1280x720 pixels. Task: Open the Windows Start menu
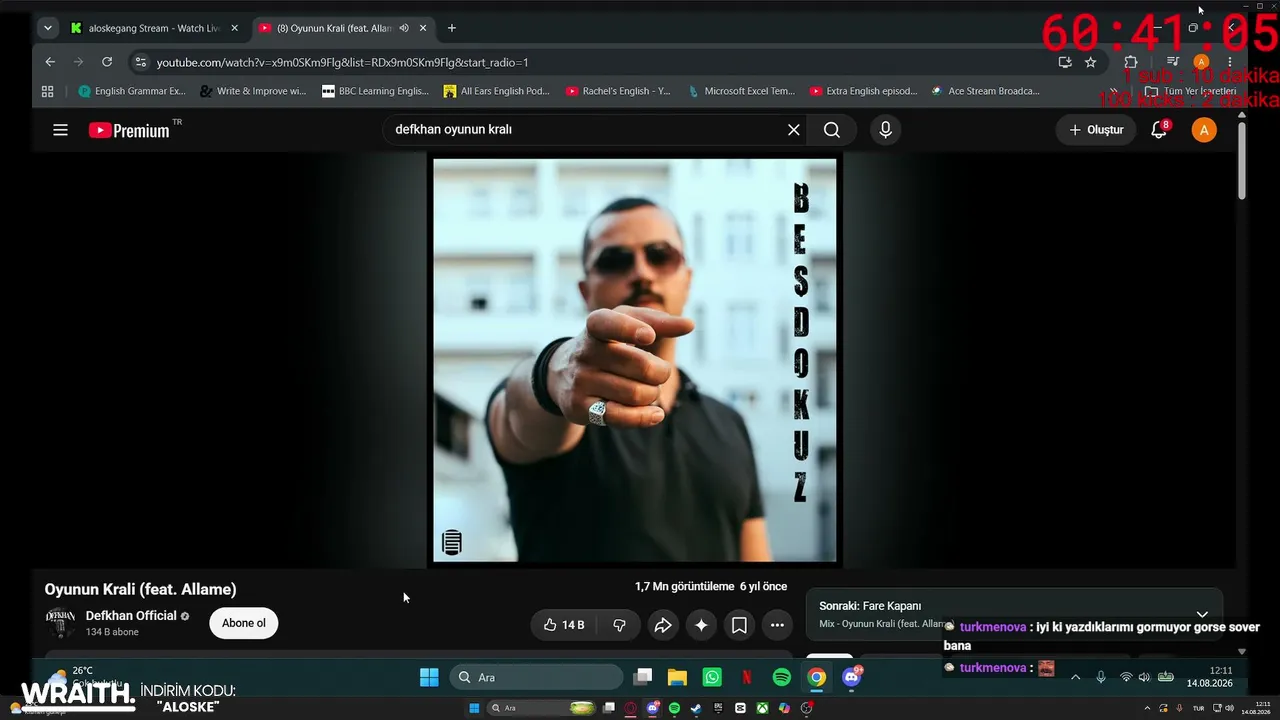click(429, 677)
